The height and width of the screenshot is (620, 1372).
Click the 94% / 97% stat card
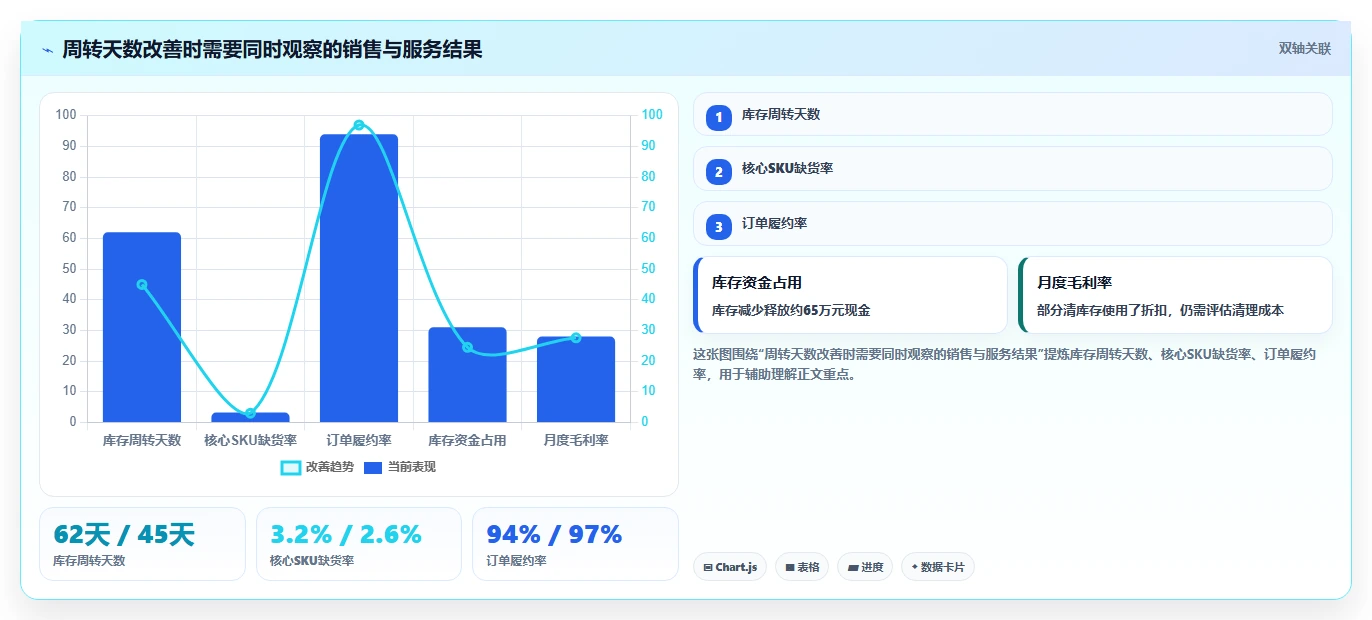click(575, 544)
